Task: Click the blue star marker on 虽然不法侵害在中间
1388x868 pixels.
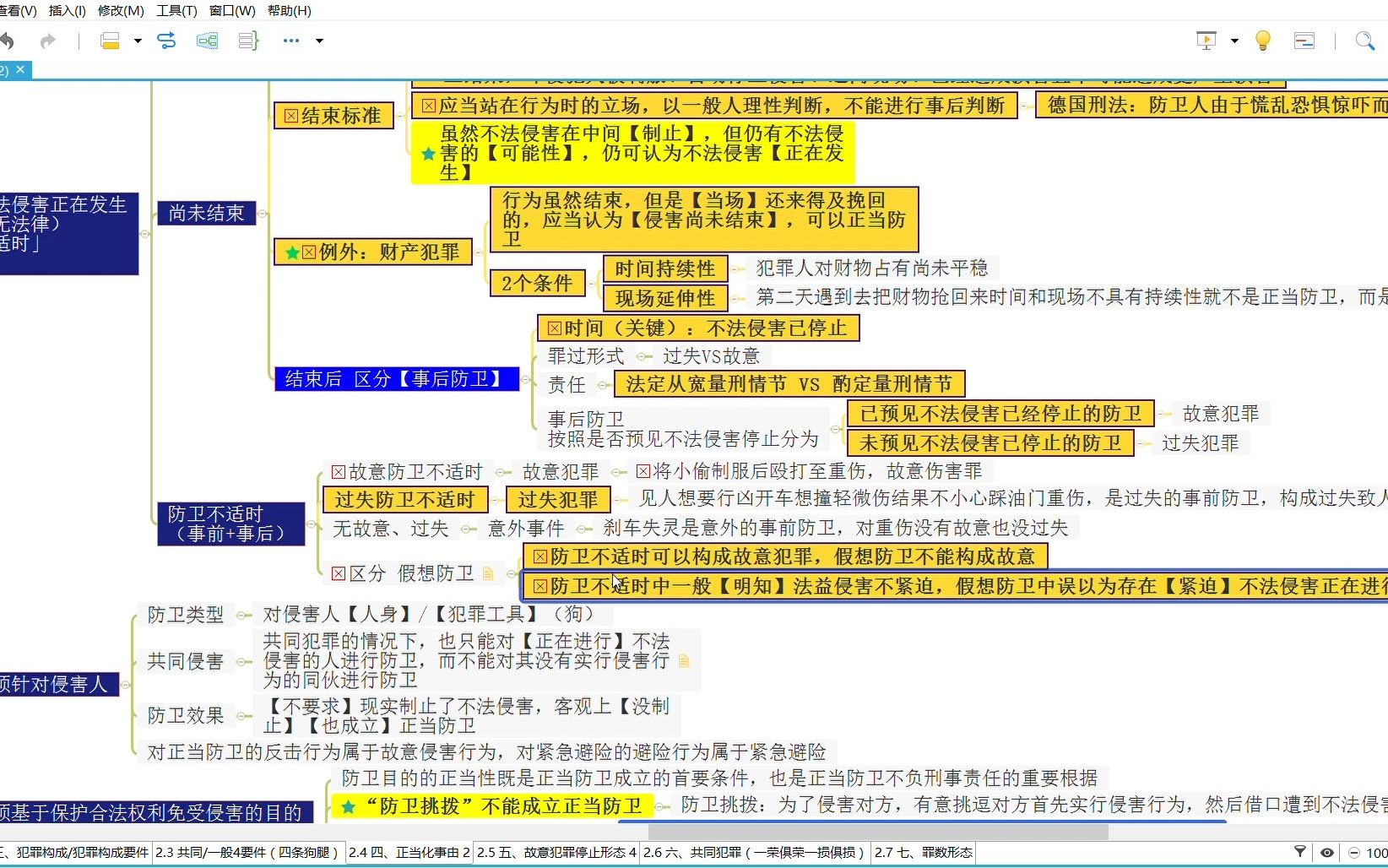Action: [x=428, y=154]
